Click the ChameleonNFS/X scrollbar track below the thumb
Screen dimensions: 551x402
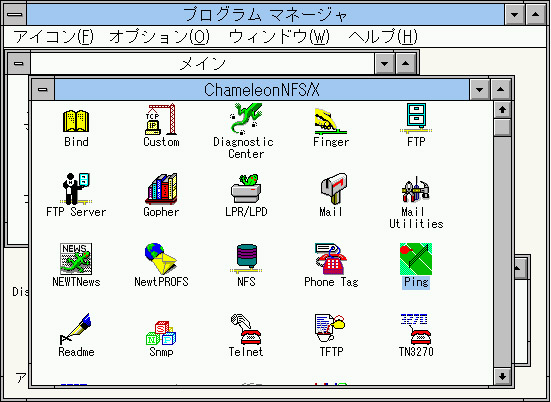pyautogui.click(x=502, y=252)
